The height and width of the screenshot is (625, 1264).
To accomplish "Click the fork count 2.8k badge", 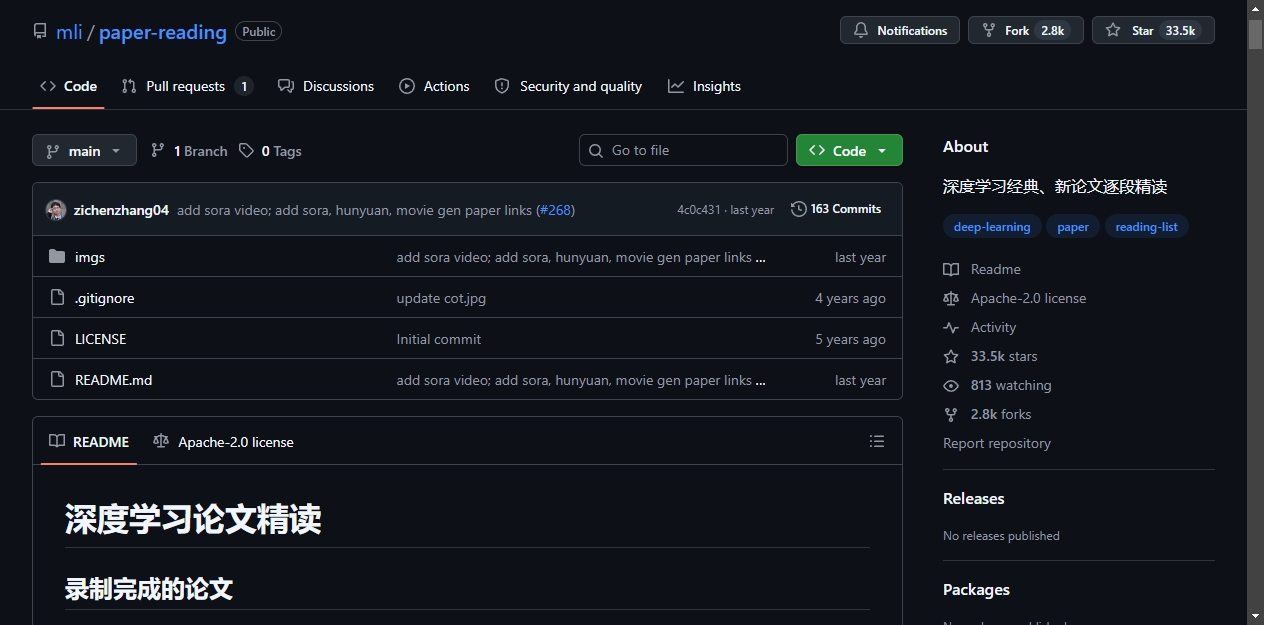I will [x=1052, y=31].
